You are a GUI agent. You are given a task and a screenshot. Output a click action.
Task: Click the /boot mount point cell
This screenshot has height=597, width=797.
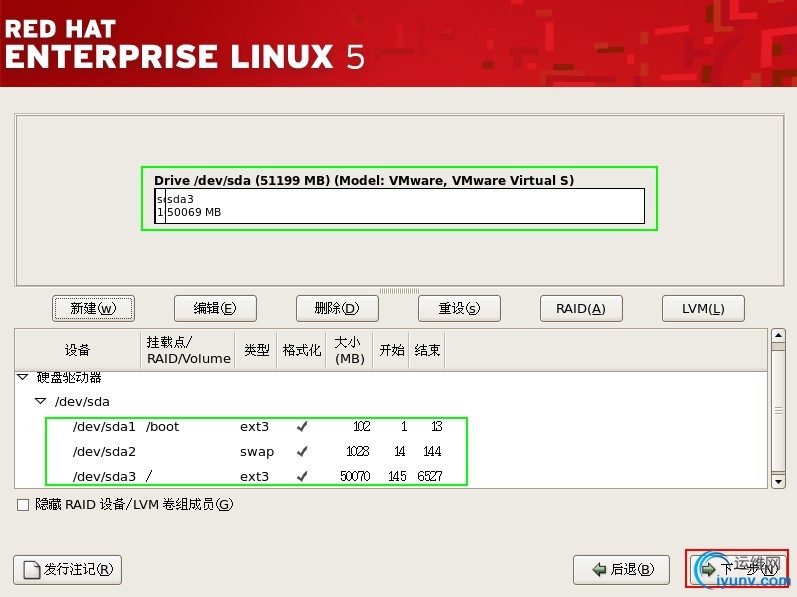tap(162, 426)
